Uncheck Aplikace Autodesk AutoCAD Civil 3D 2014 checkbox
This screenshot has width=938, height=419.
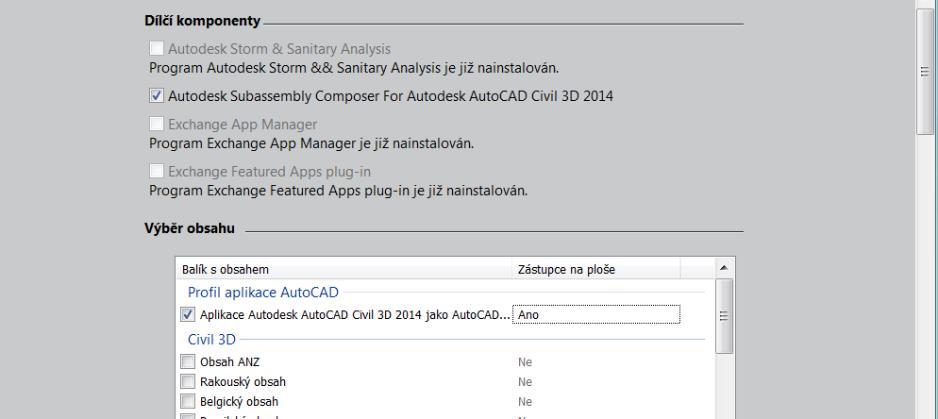click(x=188, y=314)
